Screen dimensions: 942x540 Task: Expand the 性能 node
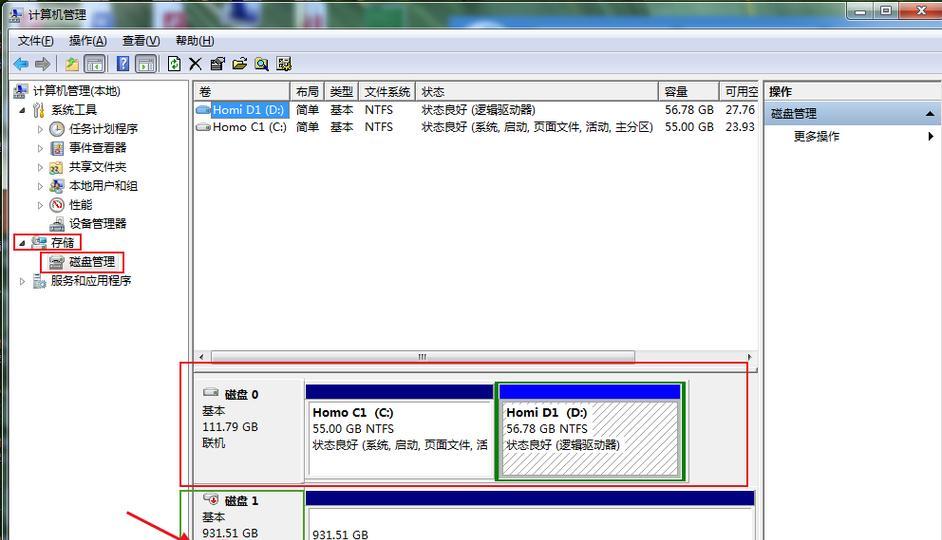click(40, 205)
